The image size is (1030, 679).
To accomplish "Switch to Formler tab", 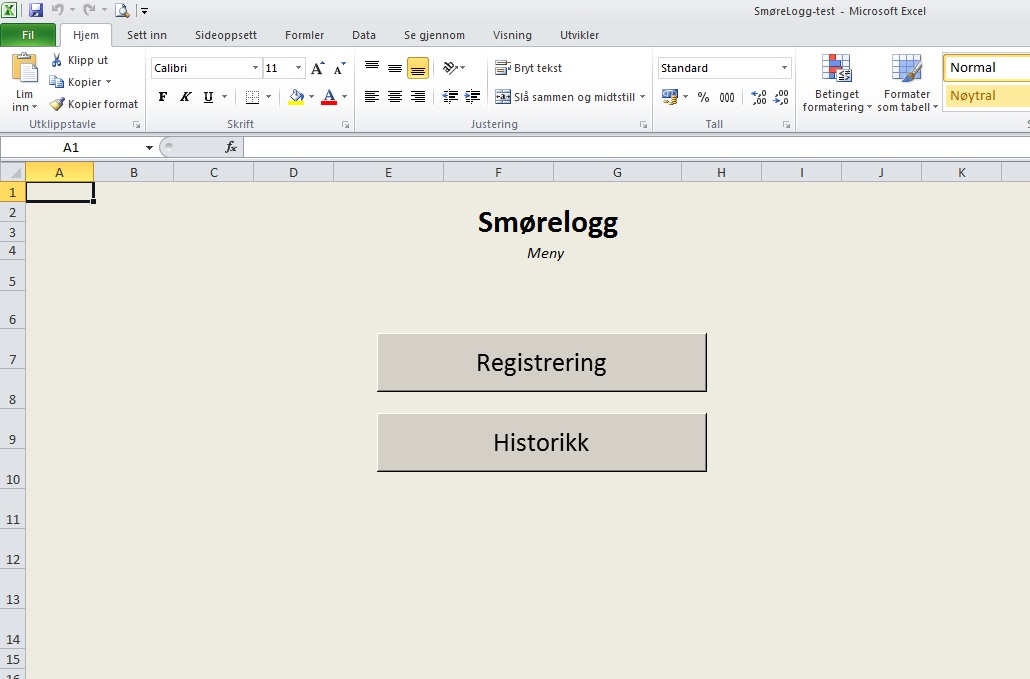I will [x=304, y=35].
